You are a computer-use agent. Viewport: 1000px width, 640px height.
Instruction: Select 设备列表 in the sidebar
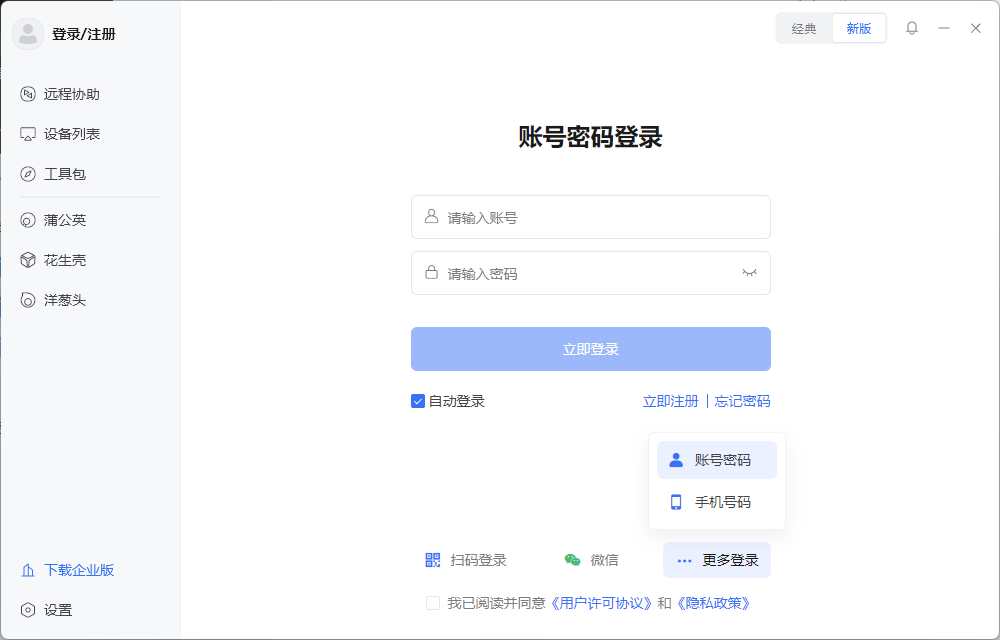[66, 133]
